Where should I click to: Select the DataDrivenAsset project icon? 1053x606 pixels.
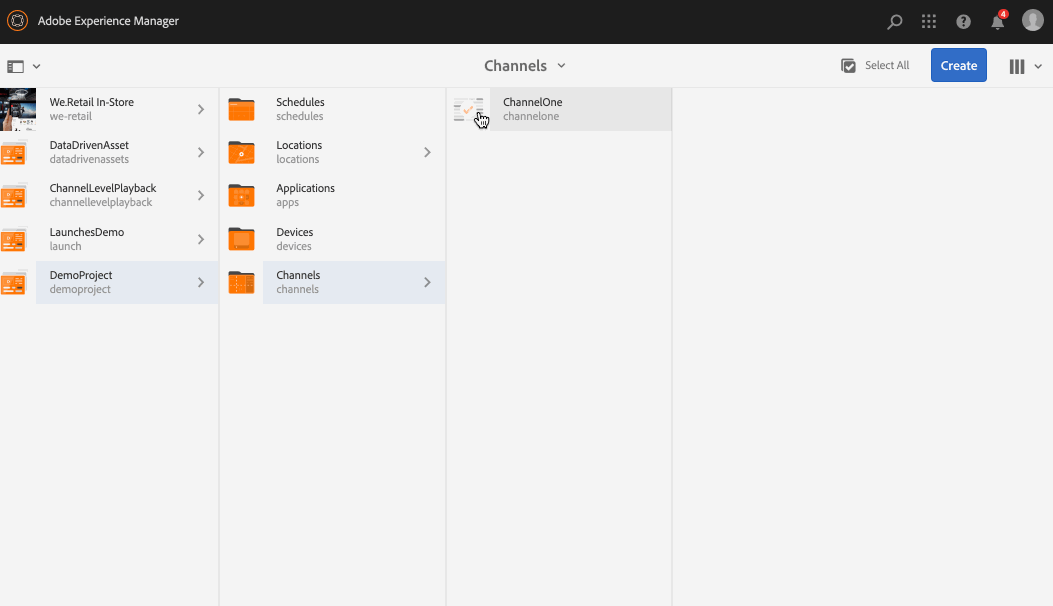tap(13, 153)
